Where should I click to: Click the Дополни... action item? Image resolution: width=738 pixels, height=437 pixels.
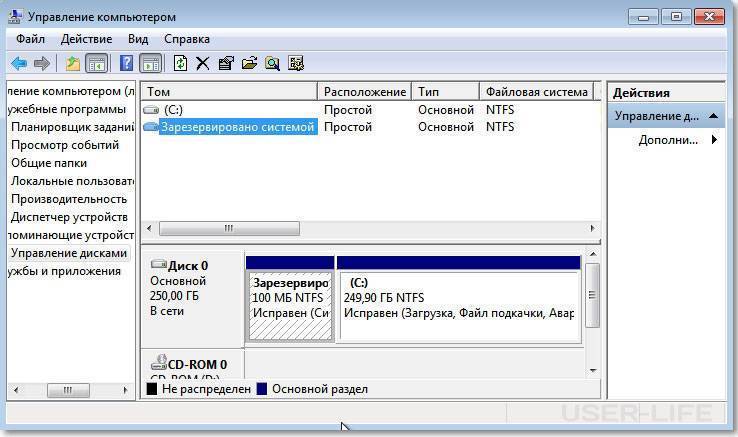click(x=668, y=140)
